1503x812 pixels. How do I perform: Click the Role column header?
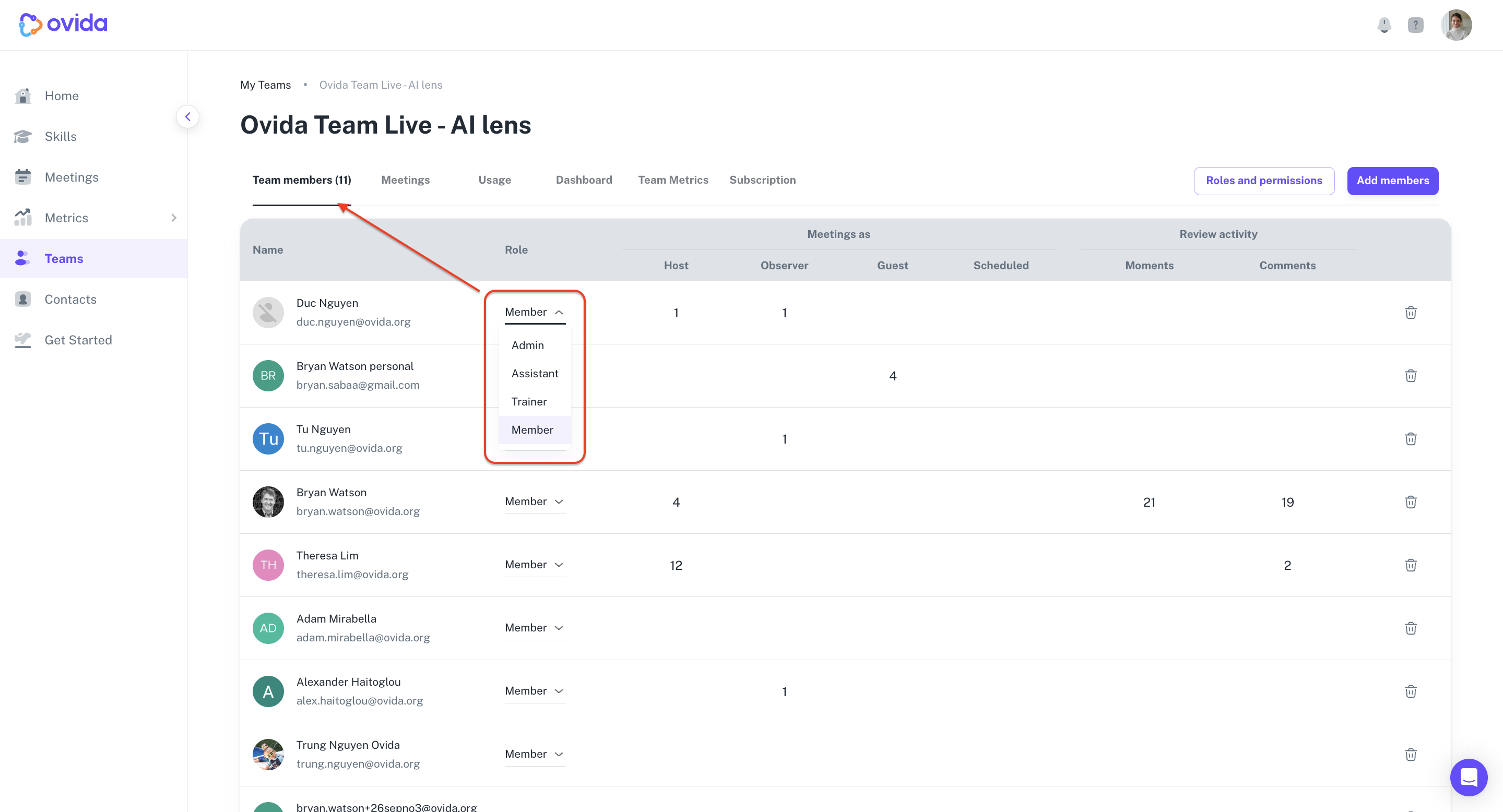tap(516, 249)
